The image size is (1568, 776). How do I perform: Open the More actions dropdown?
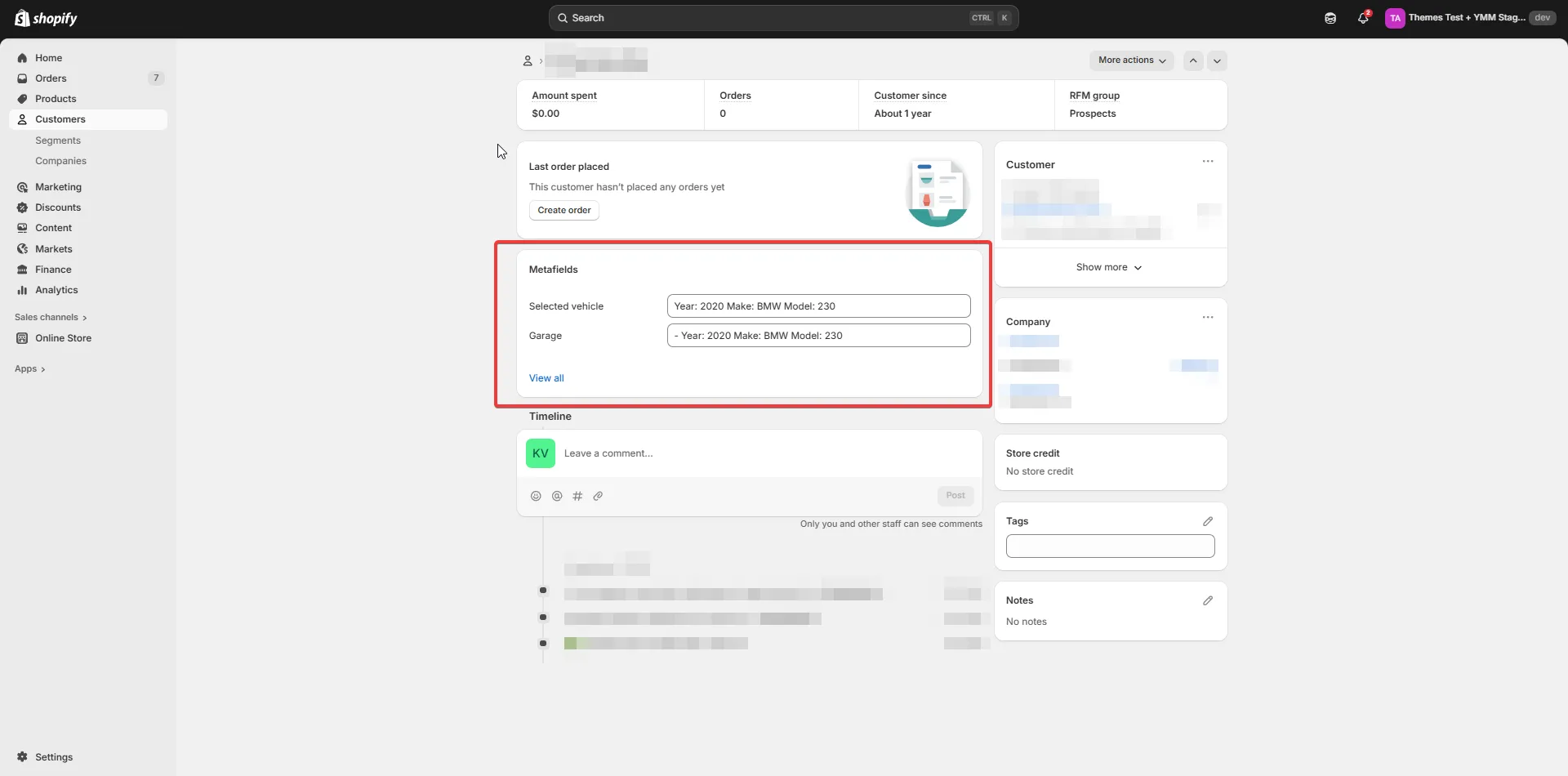pos(1131,60)
